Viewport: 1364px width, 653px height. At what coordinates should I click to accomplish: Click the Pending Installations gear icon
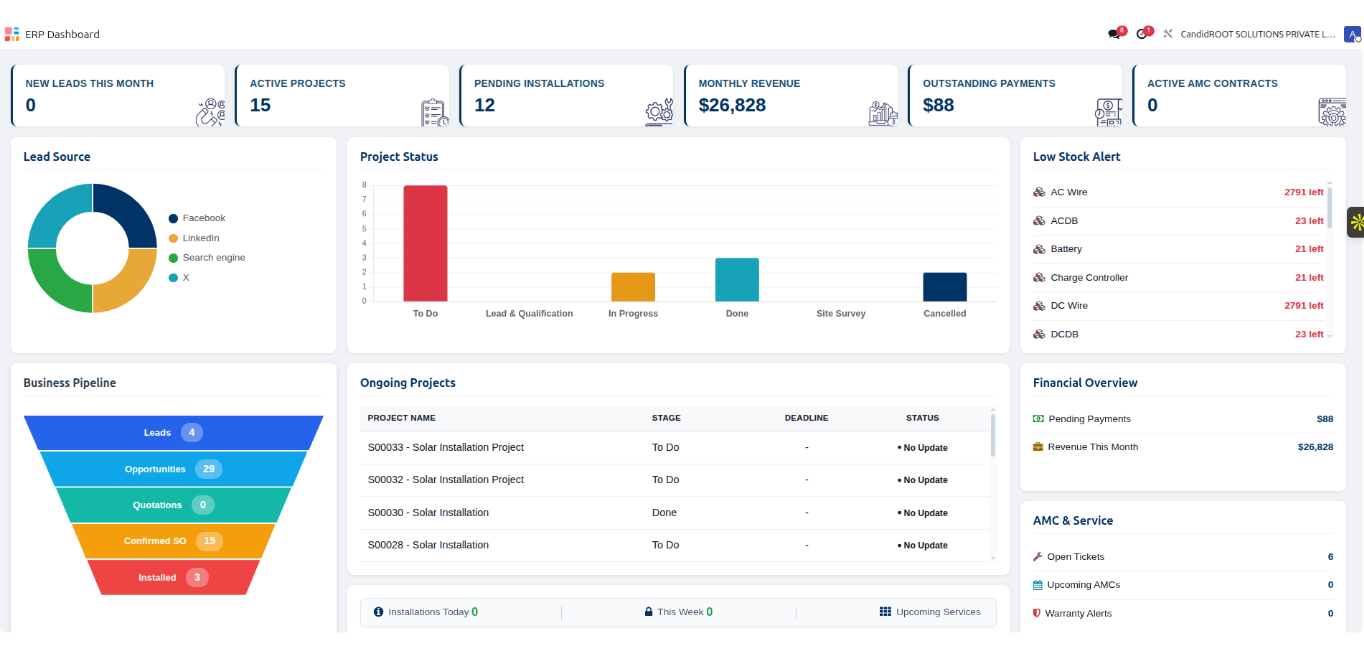click(x=659, y=112)
